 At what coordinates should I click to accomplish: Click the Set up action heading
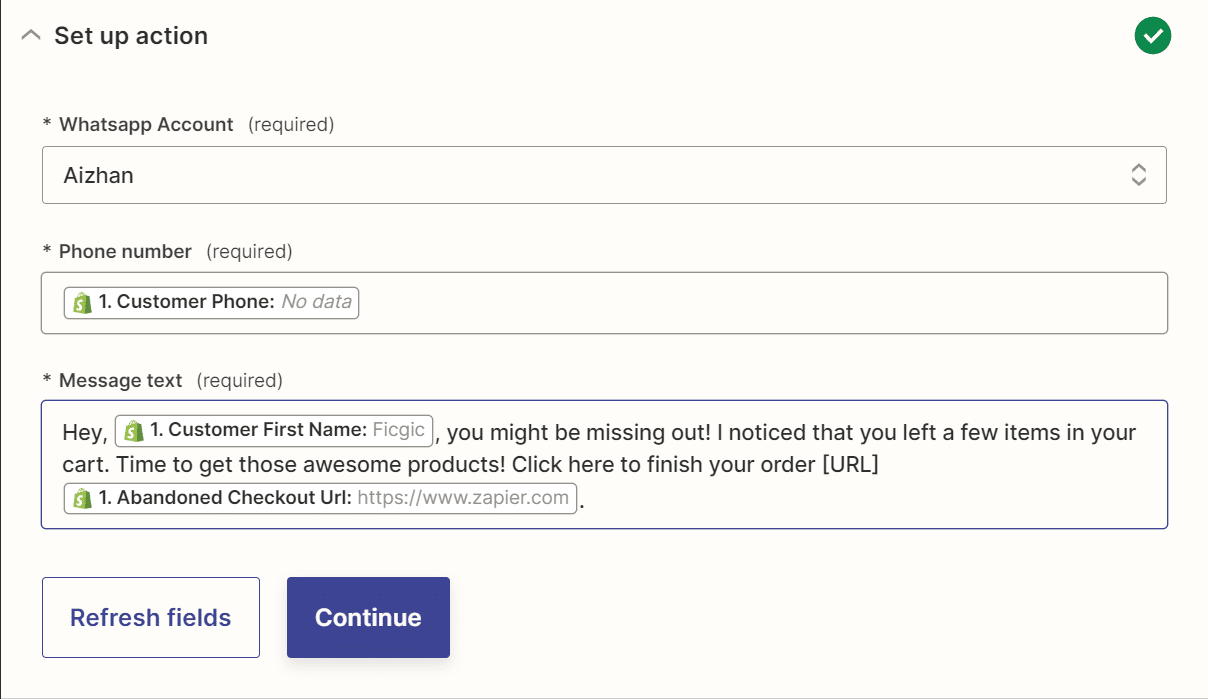tap(131, 36)
